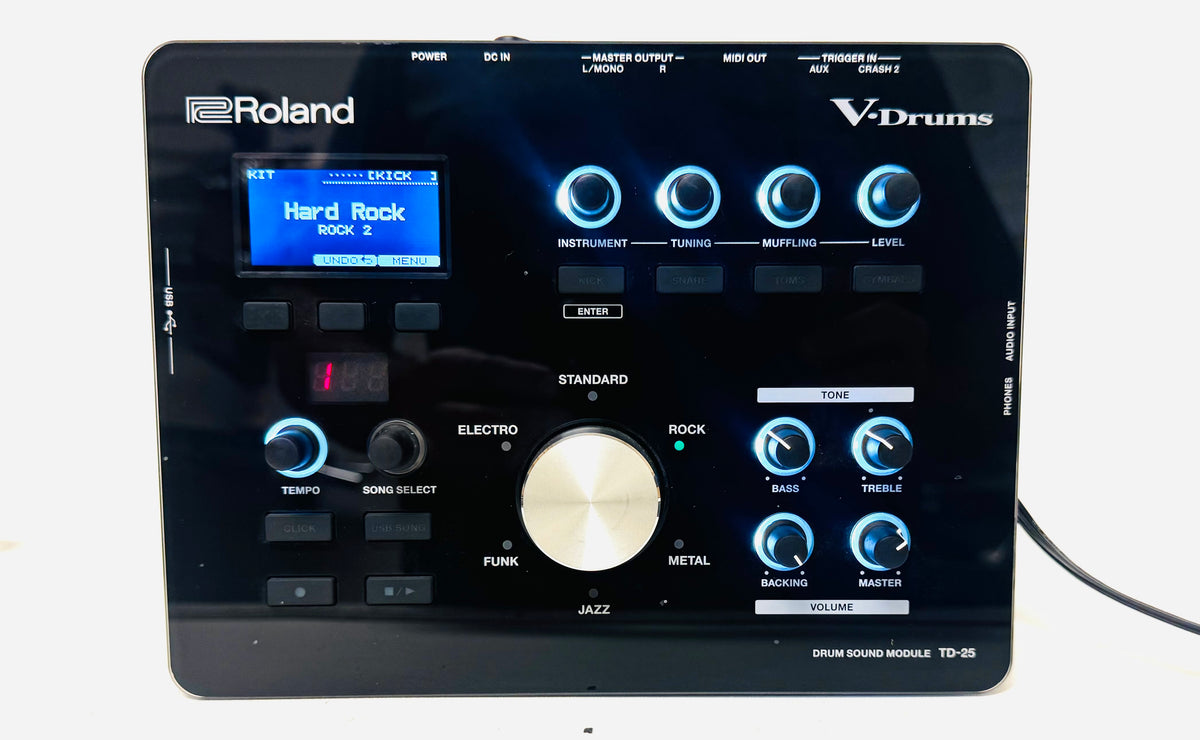This screenshot has width=1200, height=740.
Task: Click the ELECTRO kit label
Action: click(x=488, y=430)
